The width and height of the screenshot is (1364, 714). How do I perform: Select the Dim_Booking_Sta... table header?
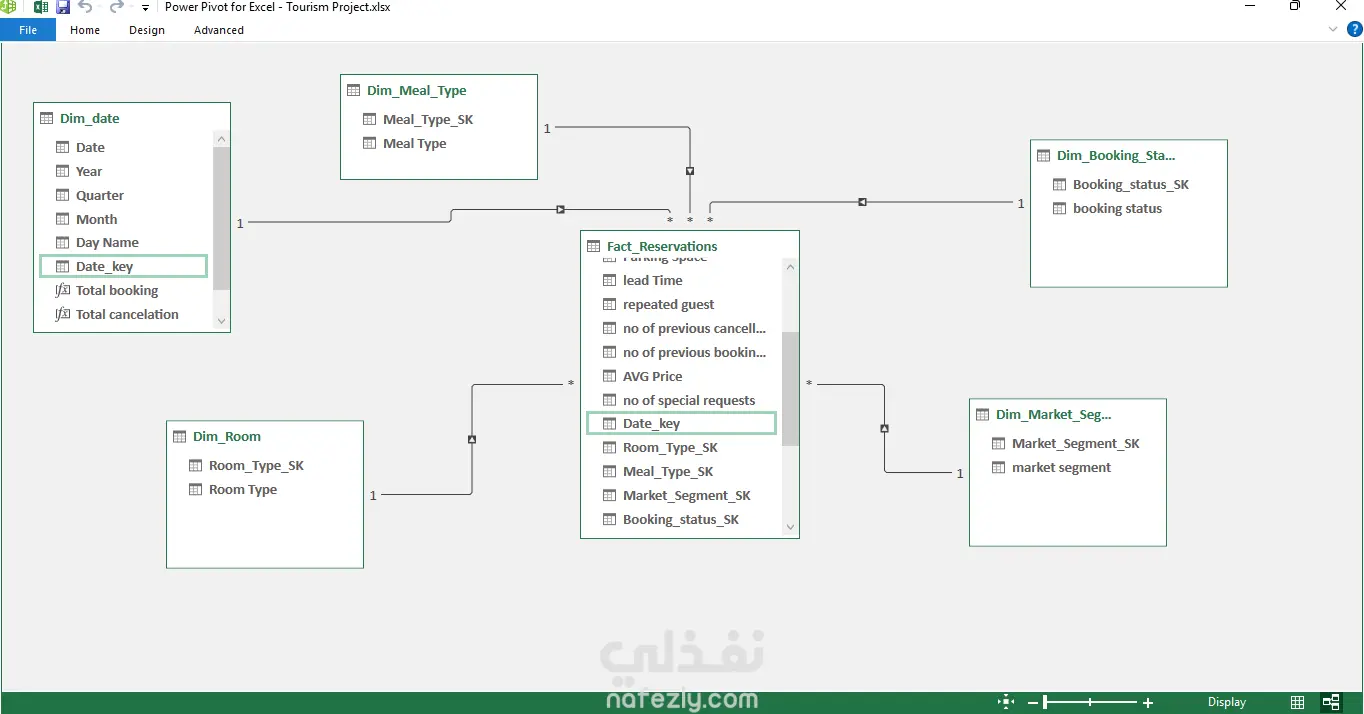(1129, 155)
